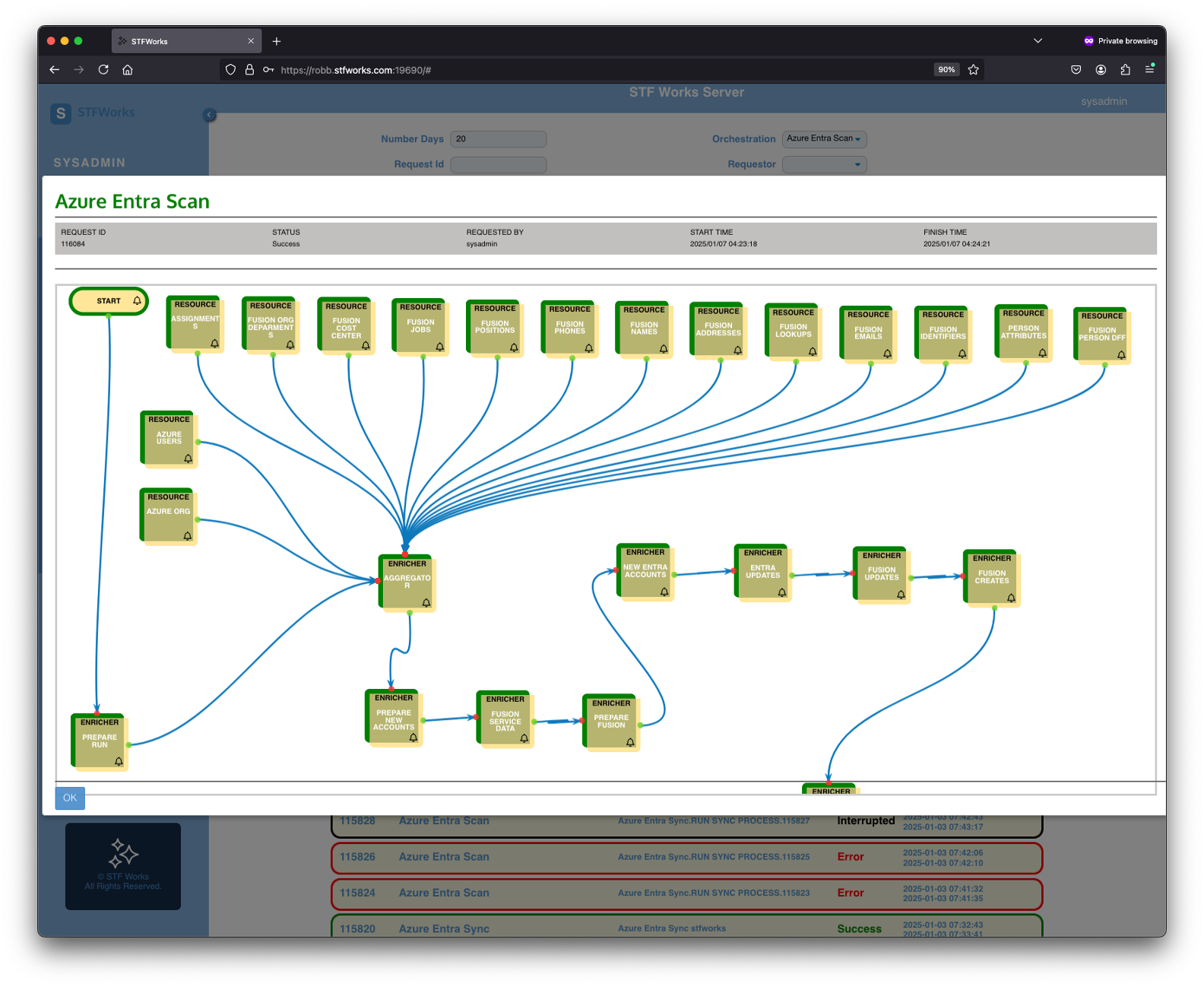Click the Pocket save icon in toolbar
The image size is (1204, 987).
(x=1076, y=70)
